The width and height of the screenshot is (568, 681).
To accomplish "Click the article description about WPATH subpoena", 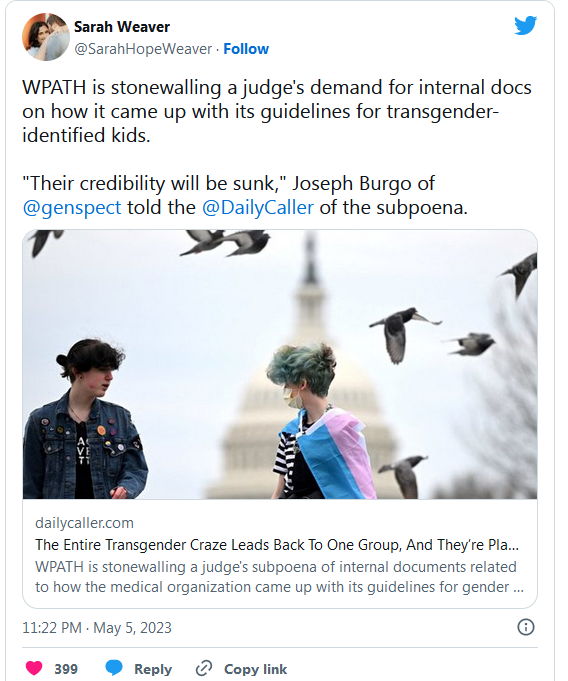I will click(x=279, y=577).
